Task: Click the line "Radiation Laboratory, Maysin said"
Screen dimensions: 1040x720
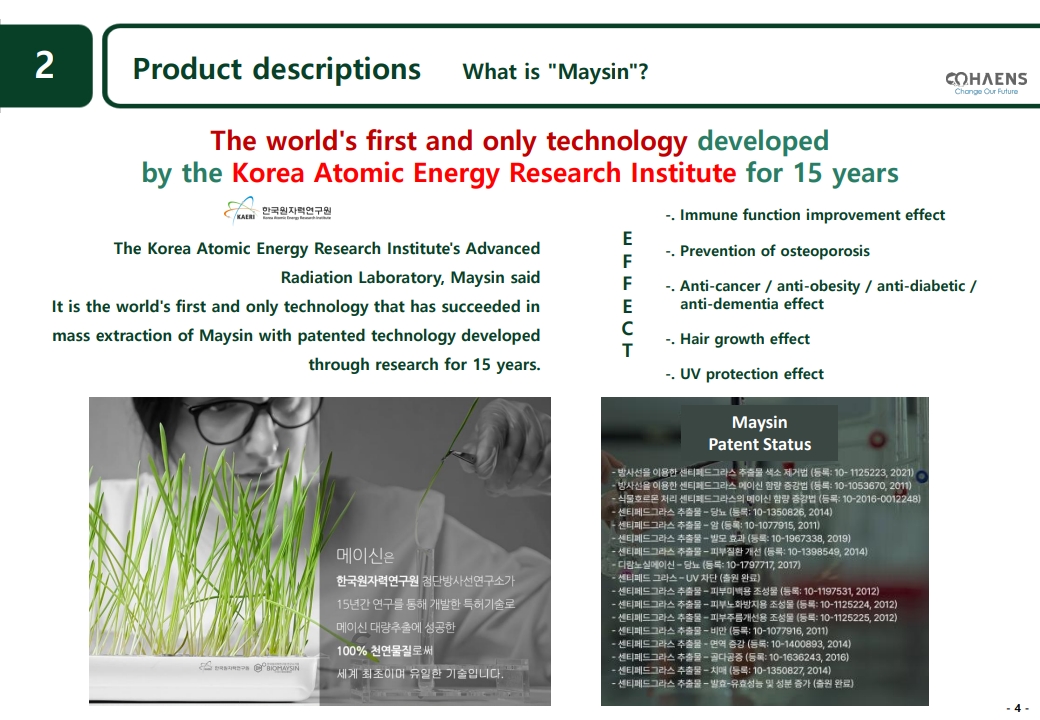Action: click(x=410, y=277)
